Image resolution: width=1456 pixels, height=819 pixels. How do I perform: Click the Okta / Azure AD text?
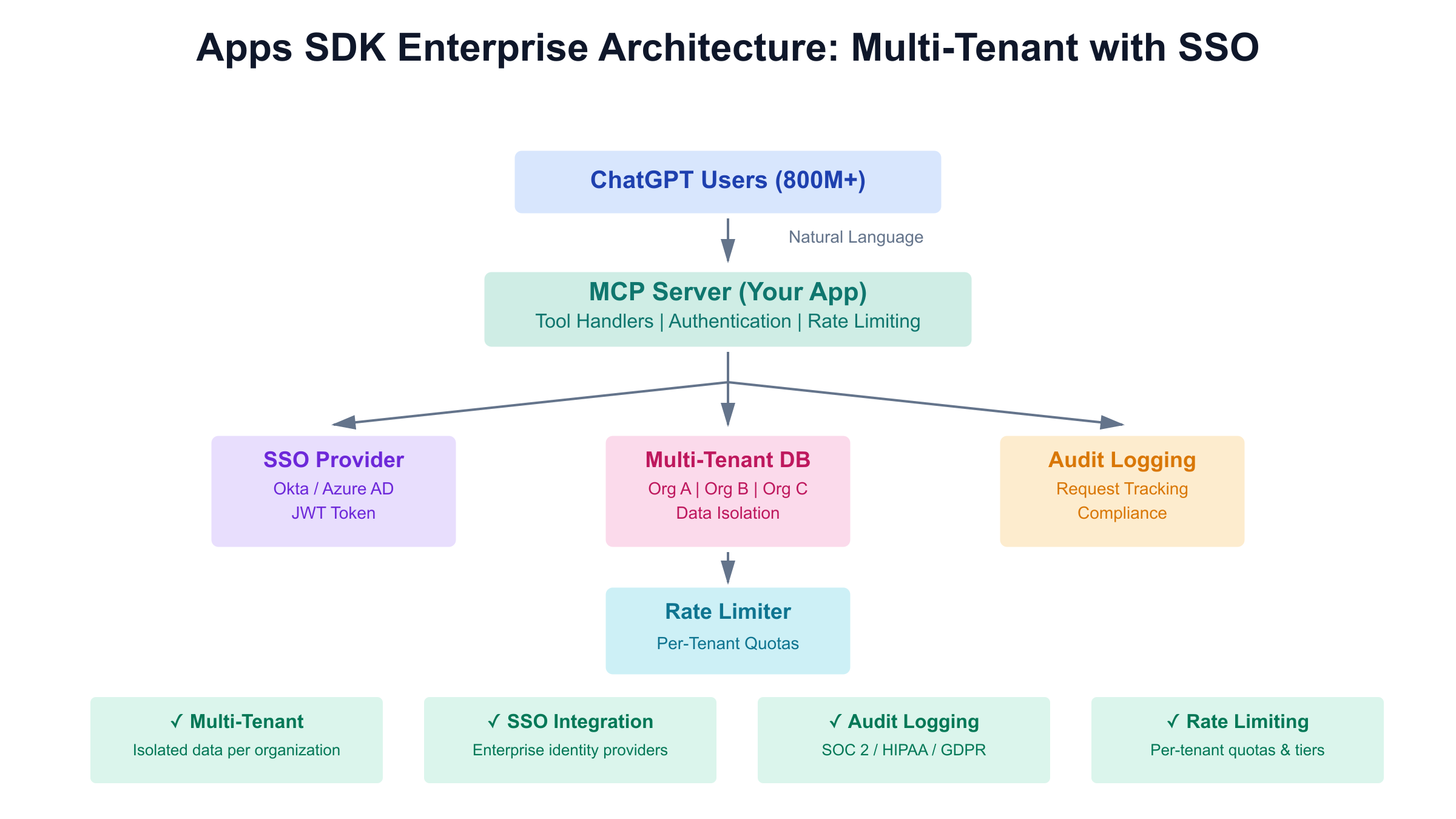coord(333,489)
